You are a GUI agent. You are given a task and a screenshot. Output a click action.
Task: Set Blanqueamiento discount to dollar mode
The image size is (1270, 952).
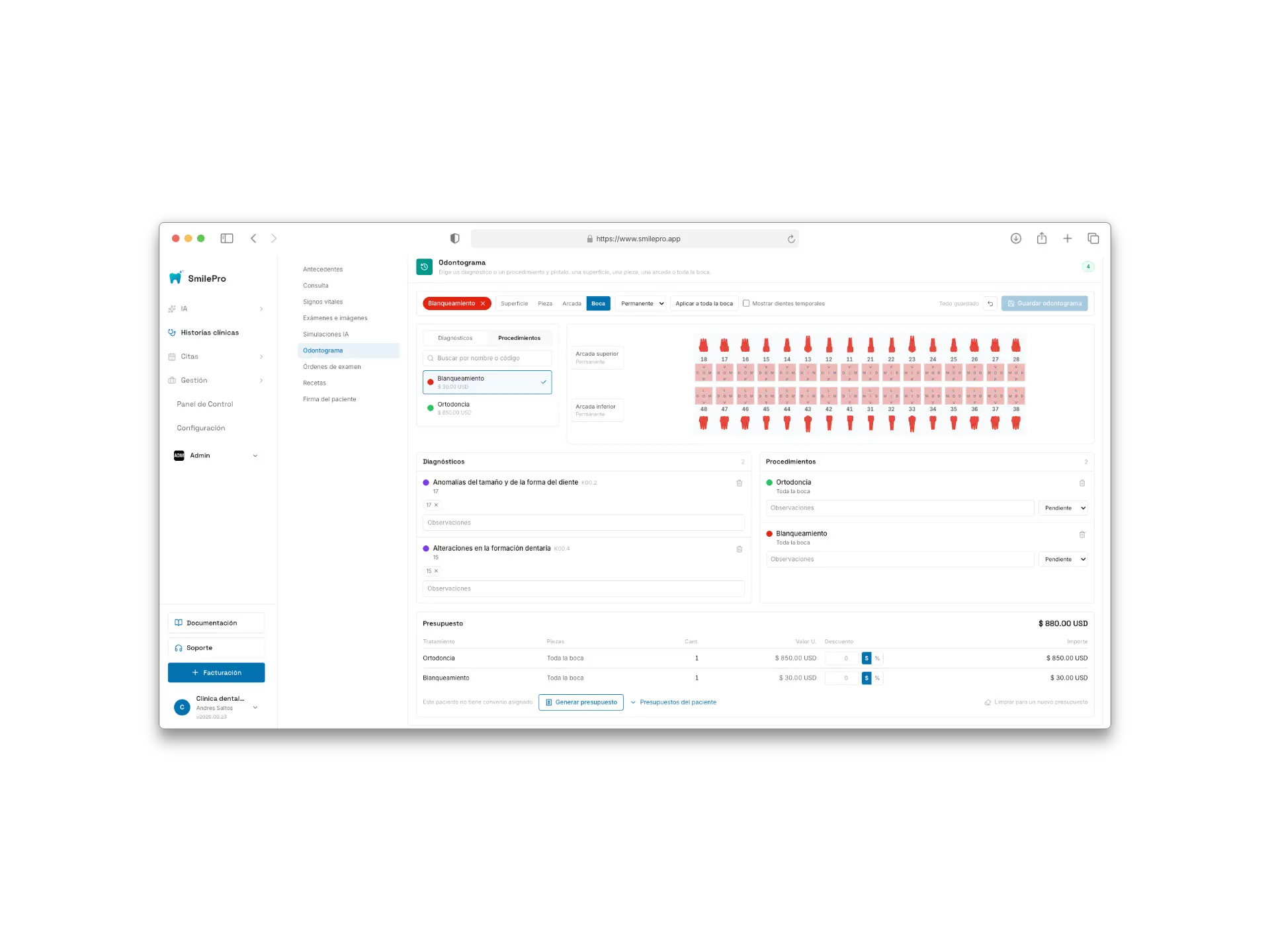coord(867,678)
